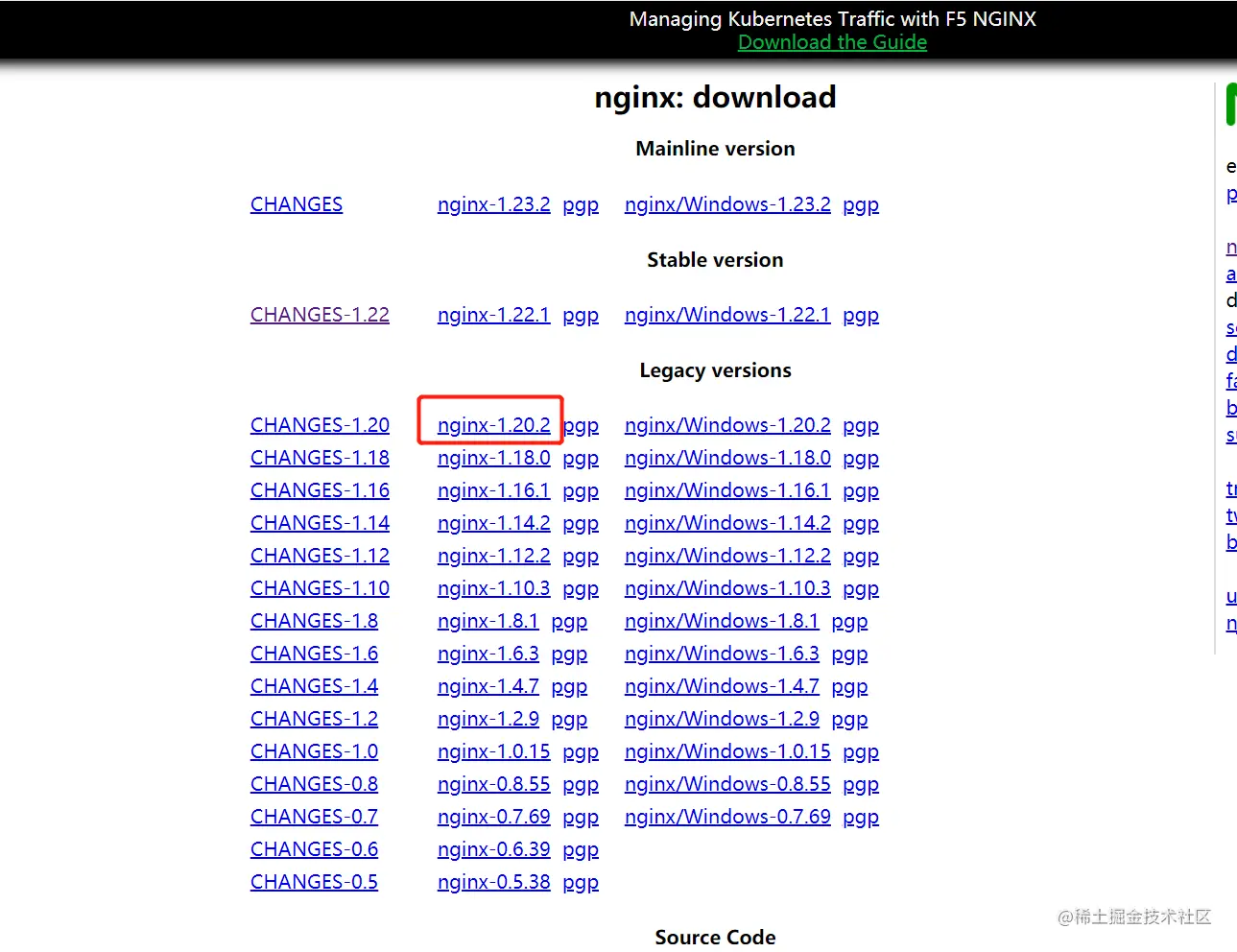
Task: Download nginx/Windows-1.10.3
Action: click(x=727, y=588)
